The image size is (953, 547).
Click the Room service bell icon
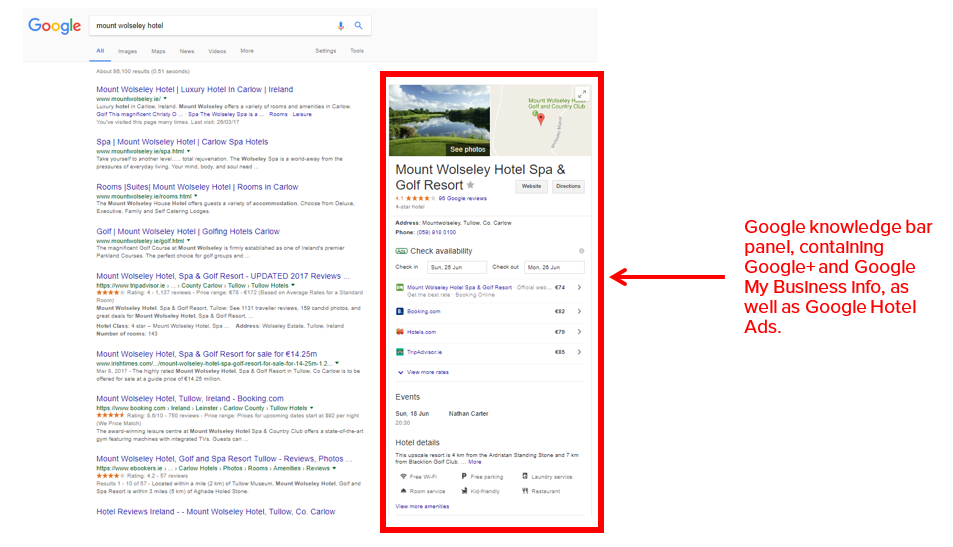(x=403, y=490)
